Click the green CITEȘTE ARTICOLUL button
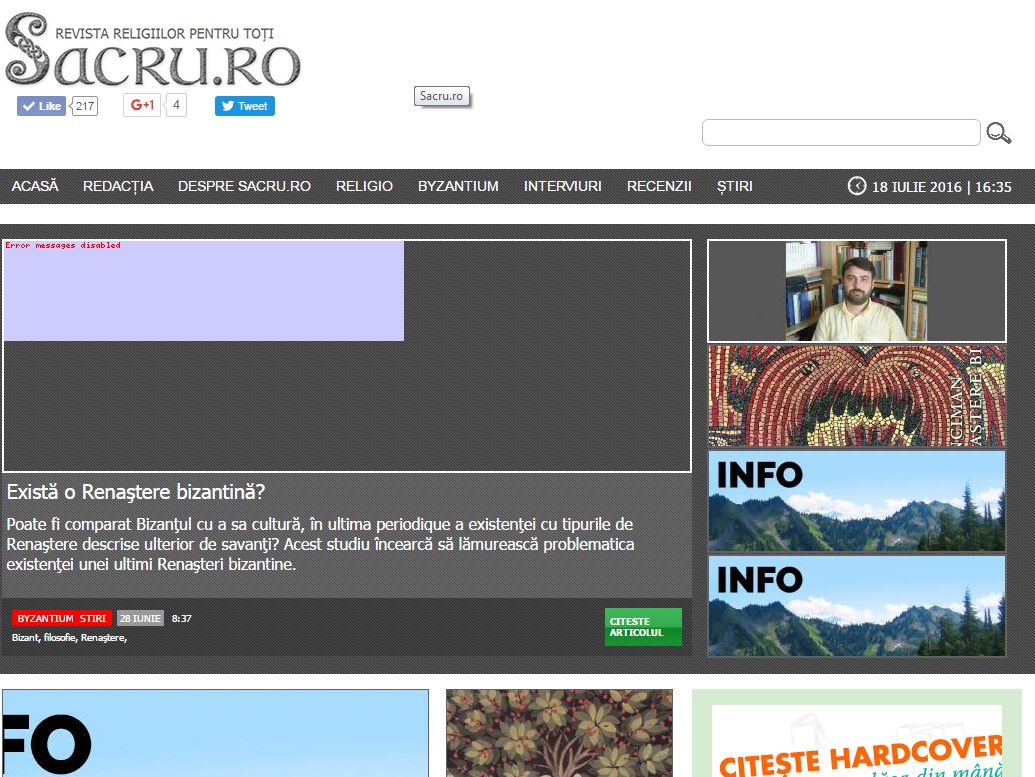Image resolution: width=1035 pixels, height=777 pixels. [643, 627]
